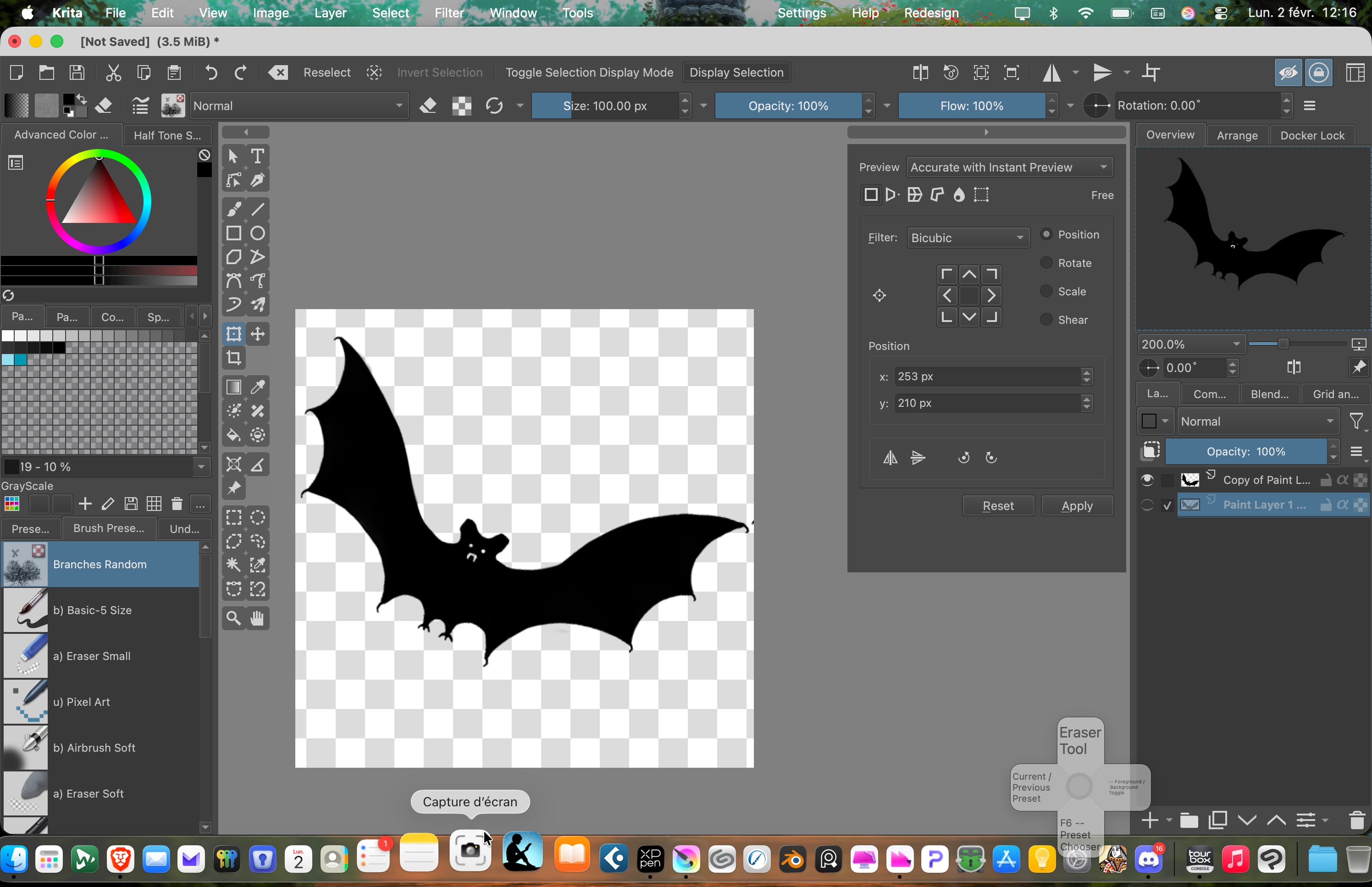
Task: Toggle visibility of Copy of Paint Layer
Action: click(x=1147, y=480)
